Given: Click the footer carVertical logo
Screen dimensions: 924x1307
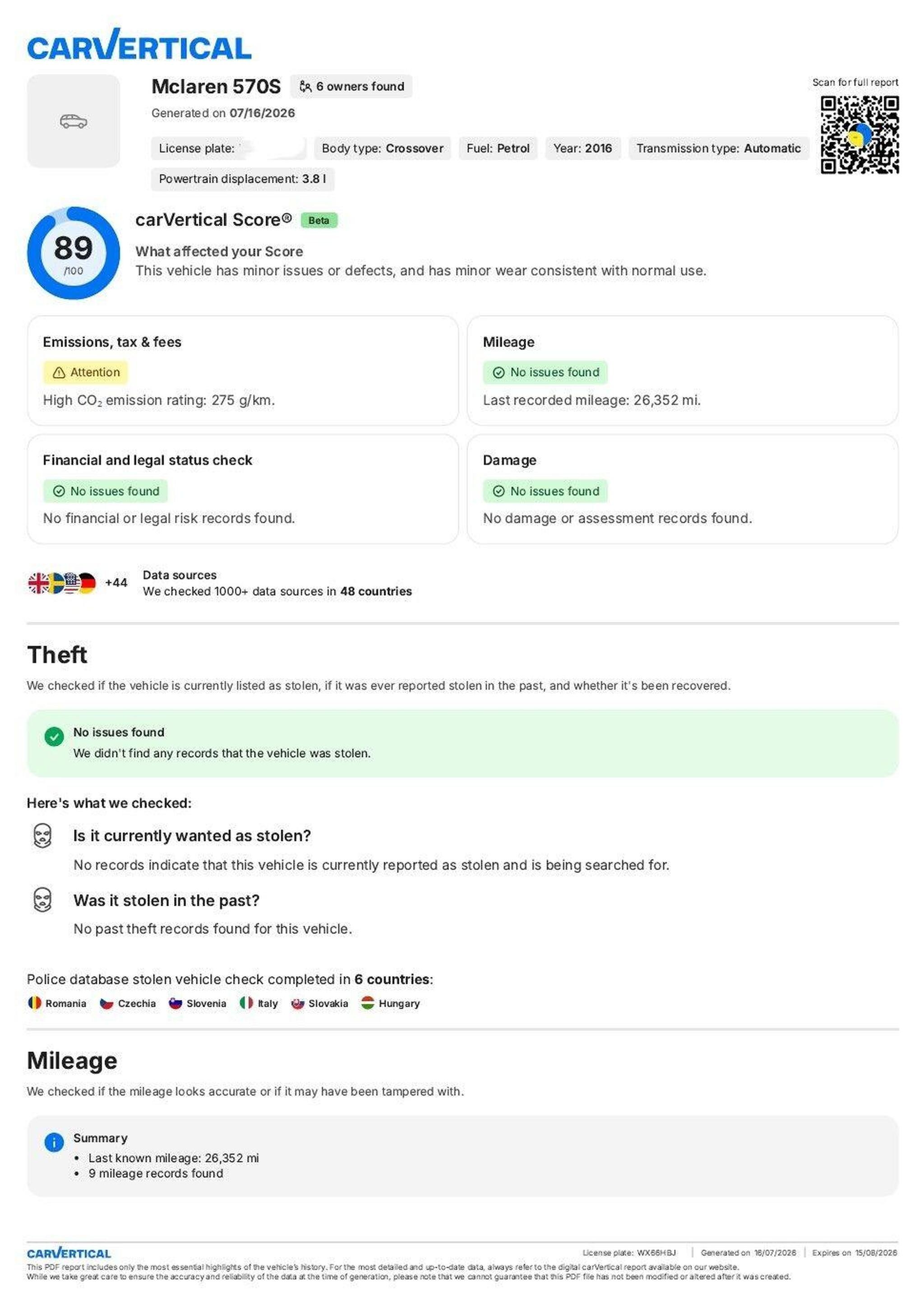Looking at the screenshot, I should (x=69, y=1252).
